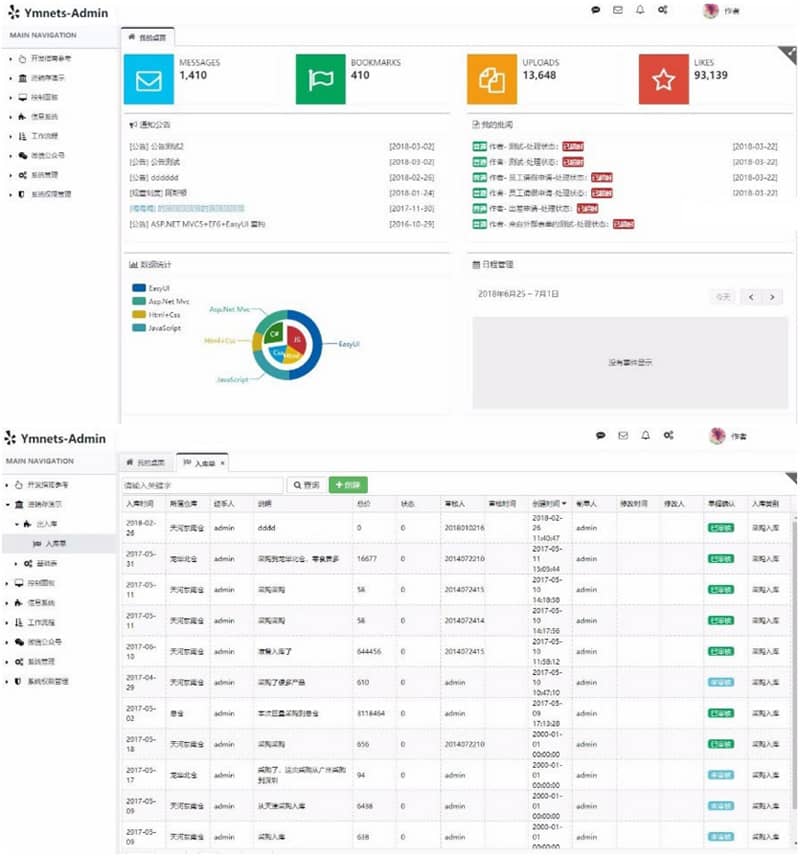
Task: Switch to home tab on lower page
Action: point(146,463)
